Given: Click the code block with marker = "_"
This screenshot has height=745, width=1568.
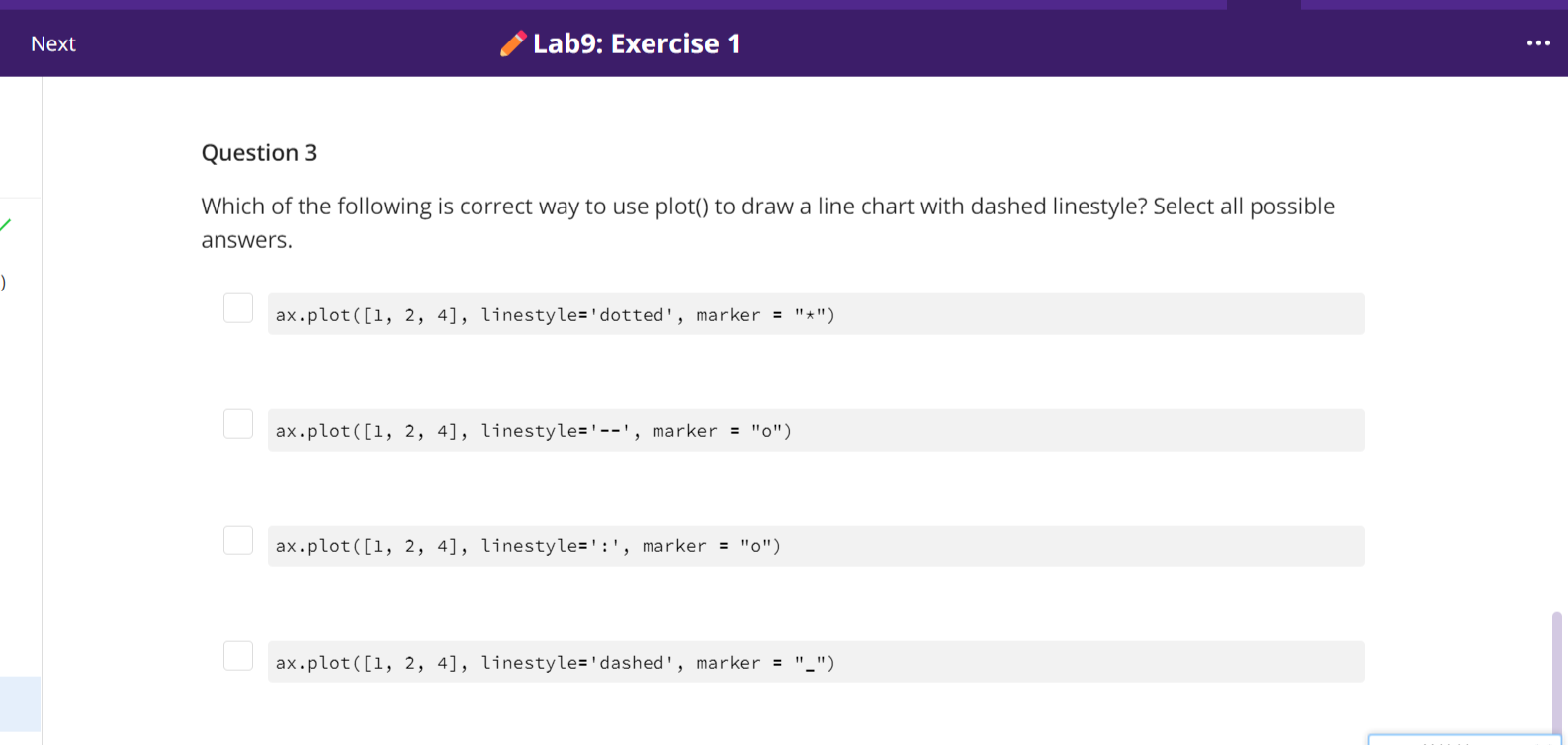Looking at the screenshot, I should (816, 662).
